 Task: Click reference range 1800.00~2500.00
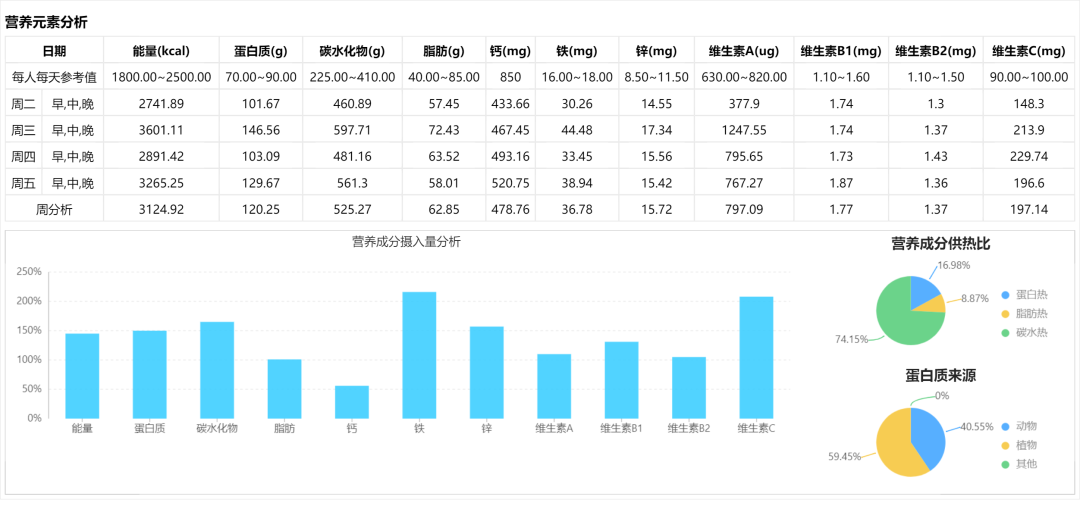pyautogui.click(x=161, y=78)
